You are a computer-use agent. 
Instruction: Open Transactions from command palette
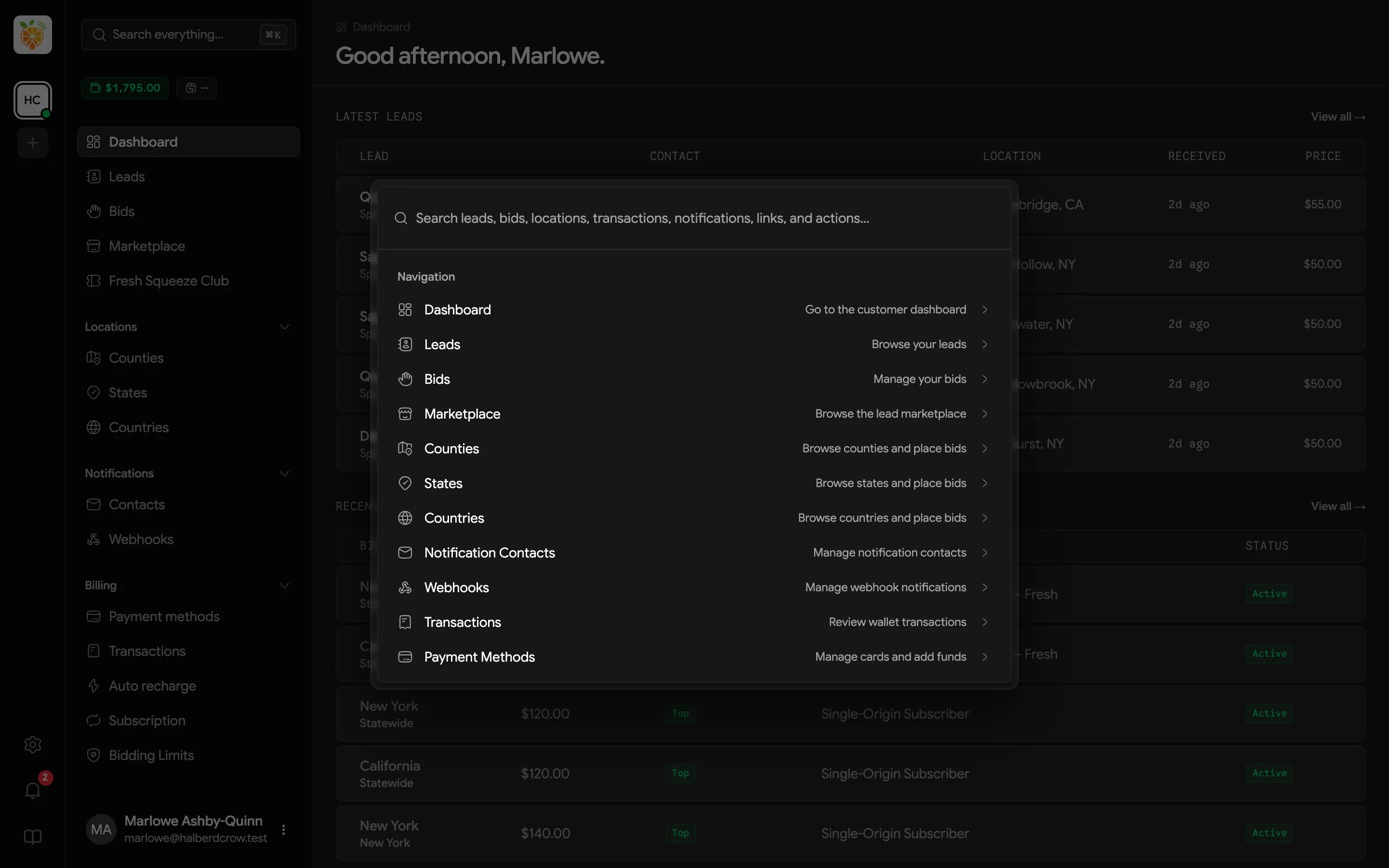(x=694, y=622)
